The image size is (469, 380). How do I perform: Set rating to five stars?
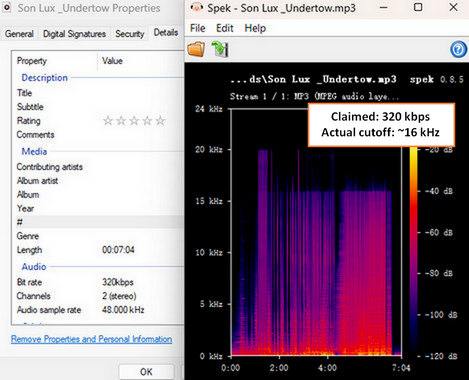(x=160, y=121)
